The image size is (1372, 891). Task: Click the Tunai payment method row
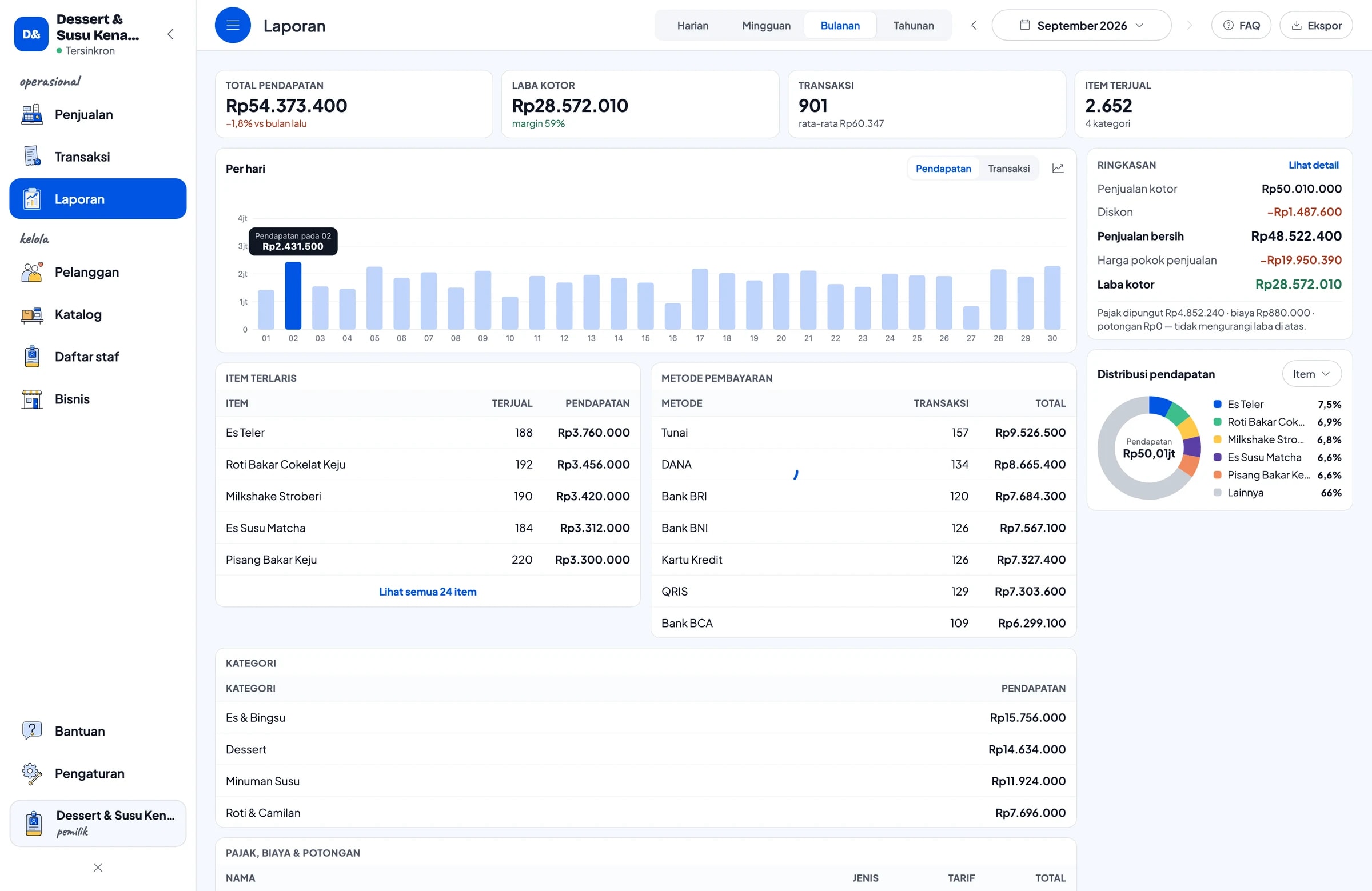[x=863, y=432]
